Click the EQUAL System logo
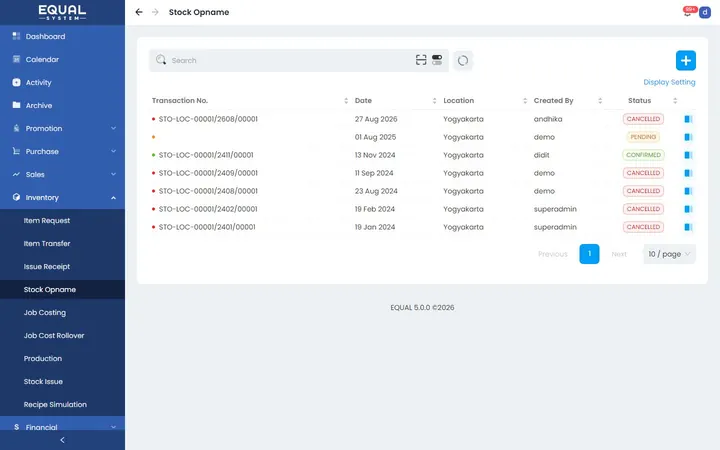The image size is (720, 450). tap(62, 12)
